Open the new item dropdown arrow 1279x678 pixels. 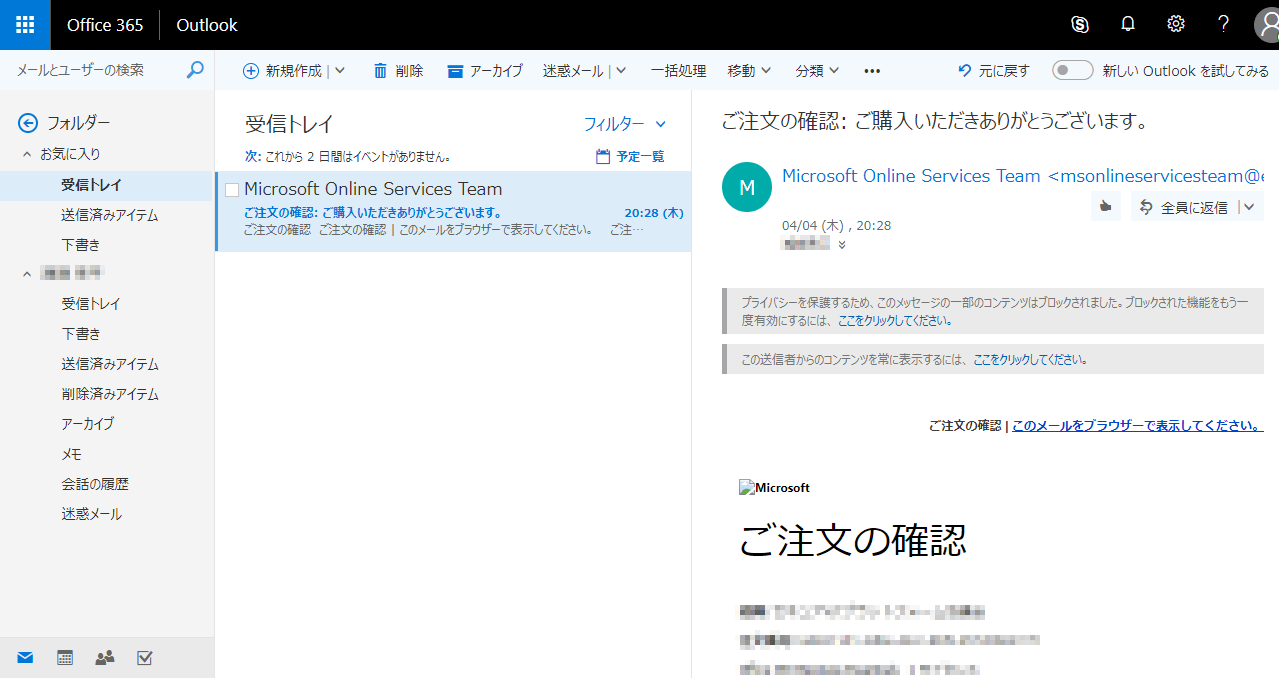pos(339,71)
